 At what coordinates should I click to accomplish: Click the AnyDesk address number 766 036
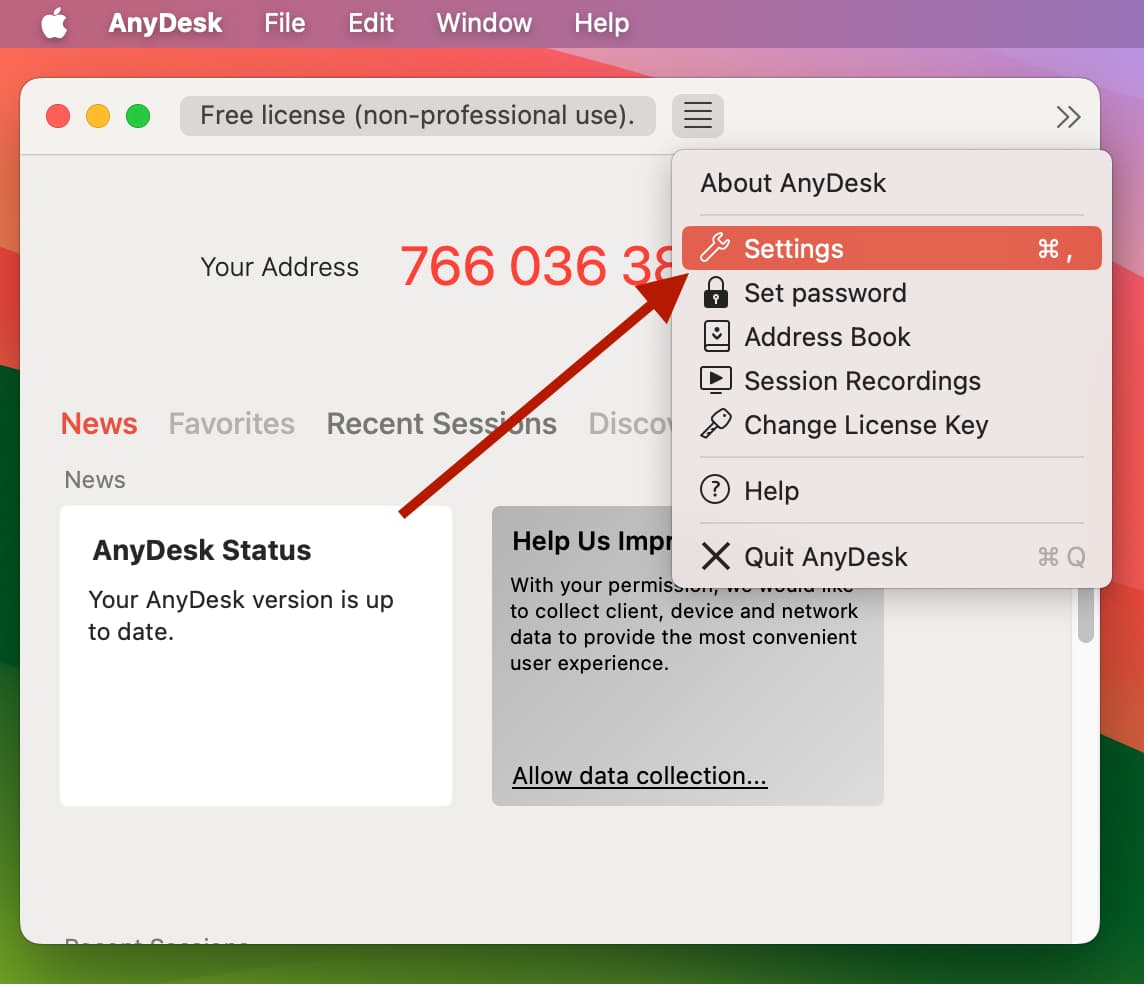pos(536,266)
